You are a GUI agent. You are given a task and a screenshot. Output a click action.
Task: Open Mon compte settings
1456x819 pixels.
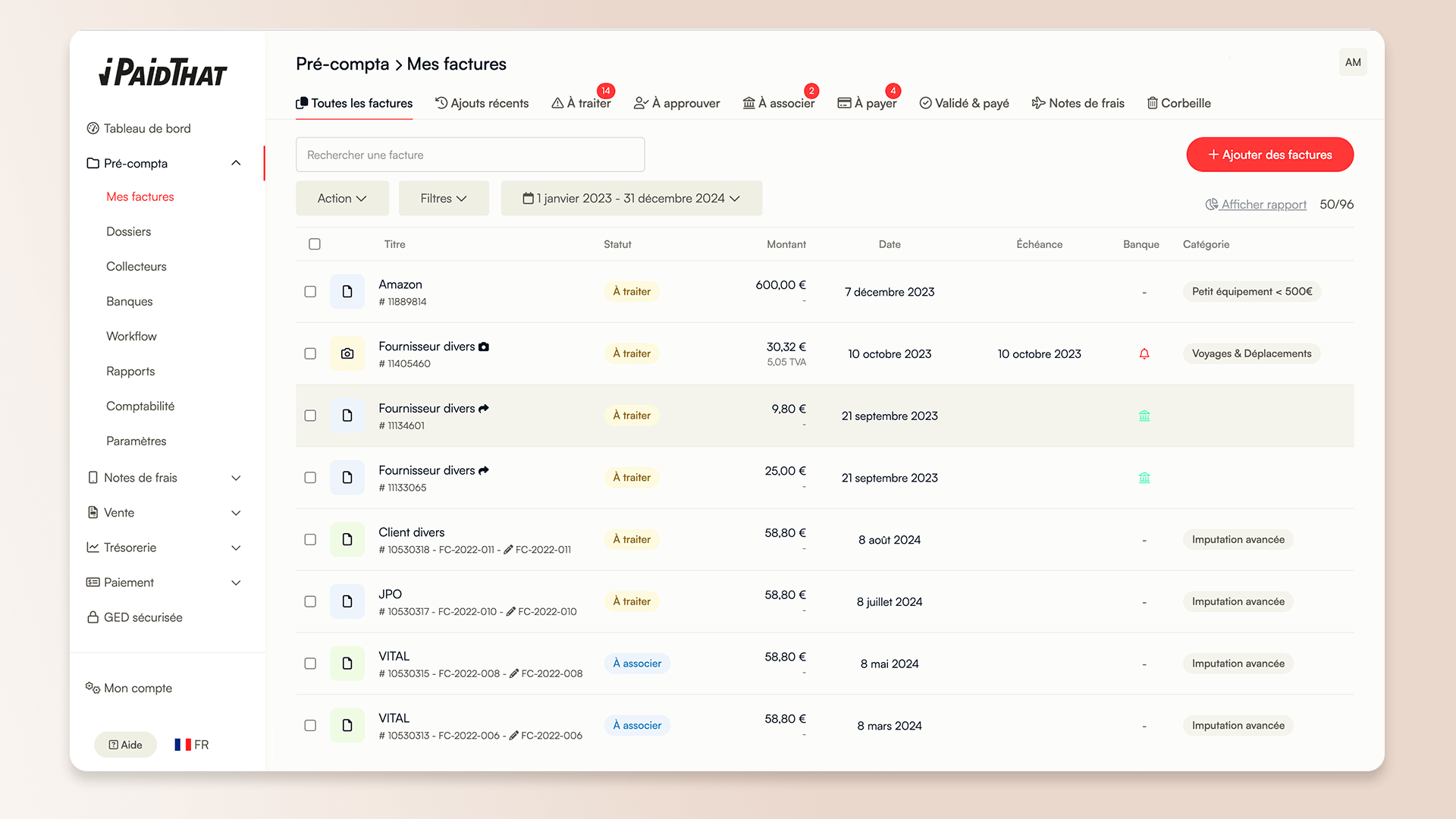click(129, 688)
